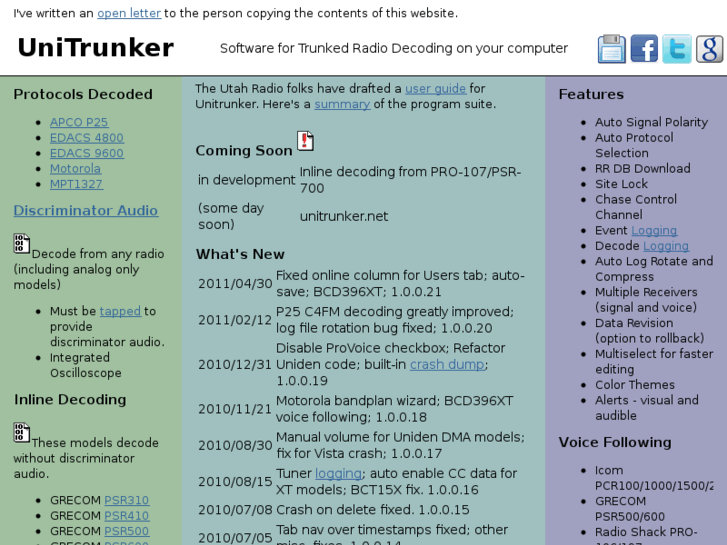727x545 pixels.
Task: Click the 'in development' table cell
Action: click(246, 180)
